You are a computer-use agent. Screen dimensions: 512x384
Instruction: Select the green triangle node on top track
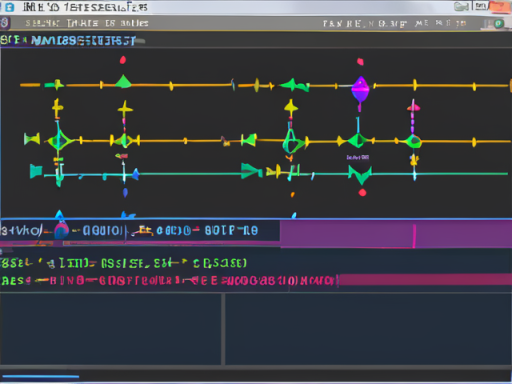pyautogui.click(x=123, y=81)
